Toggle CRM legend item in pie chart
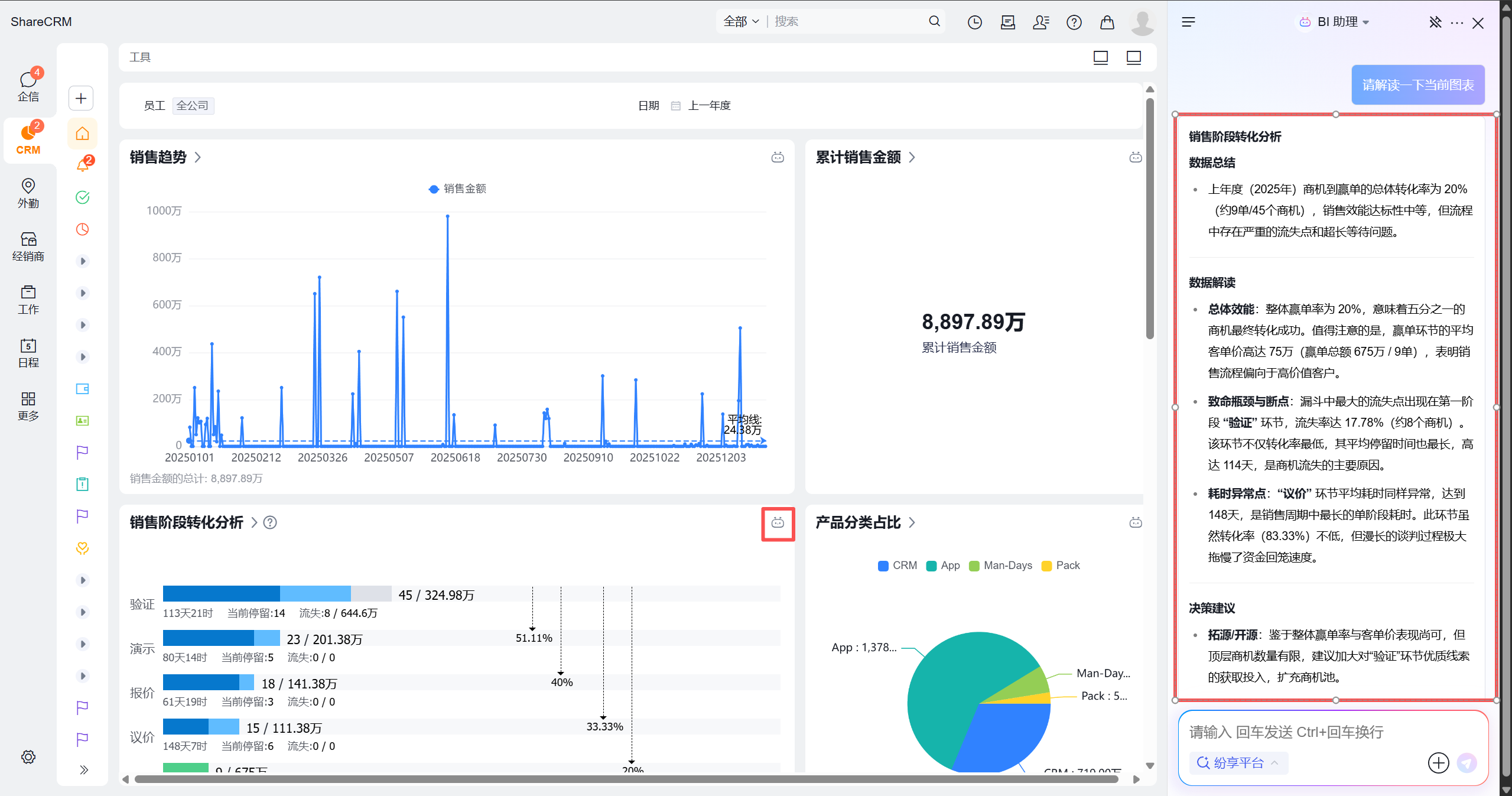Image resolution: width=1512 pixels, height=796 pixels. (898, 566)
